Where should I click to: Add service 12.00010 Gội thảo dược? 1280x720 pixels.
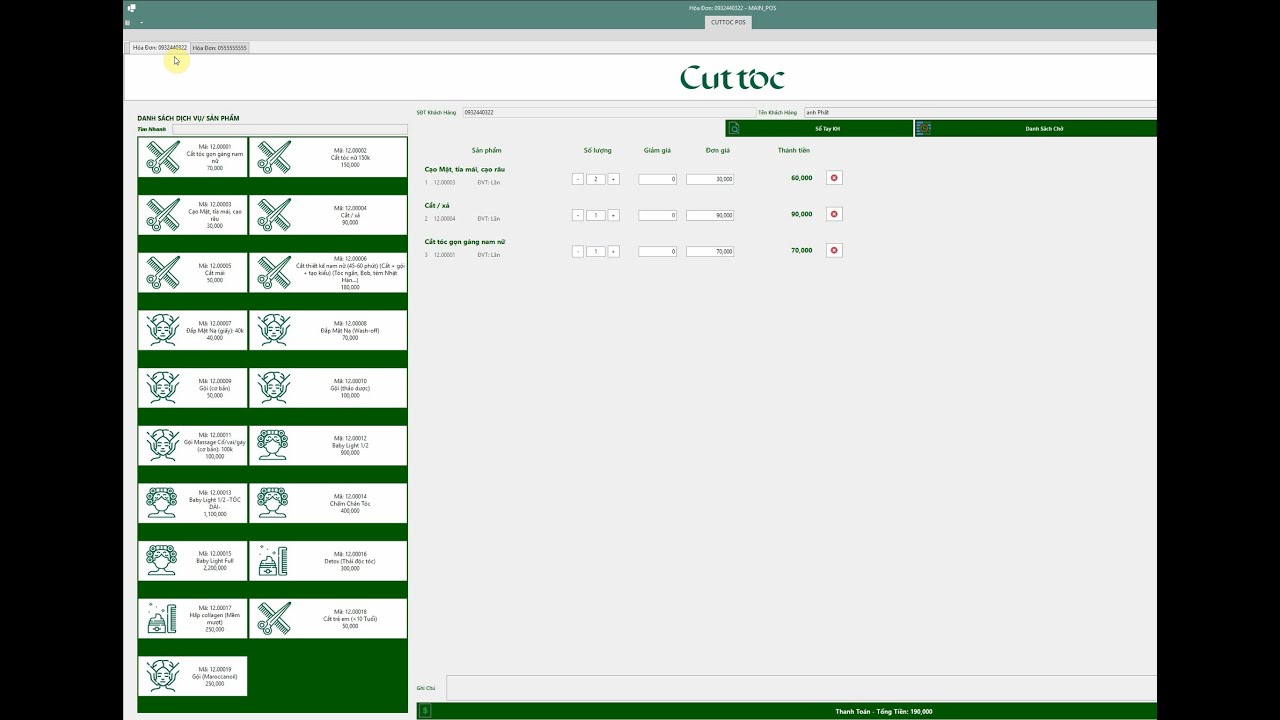click(x=328, y=388)
